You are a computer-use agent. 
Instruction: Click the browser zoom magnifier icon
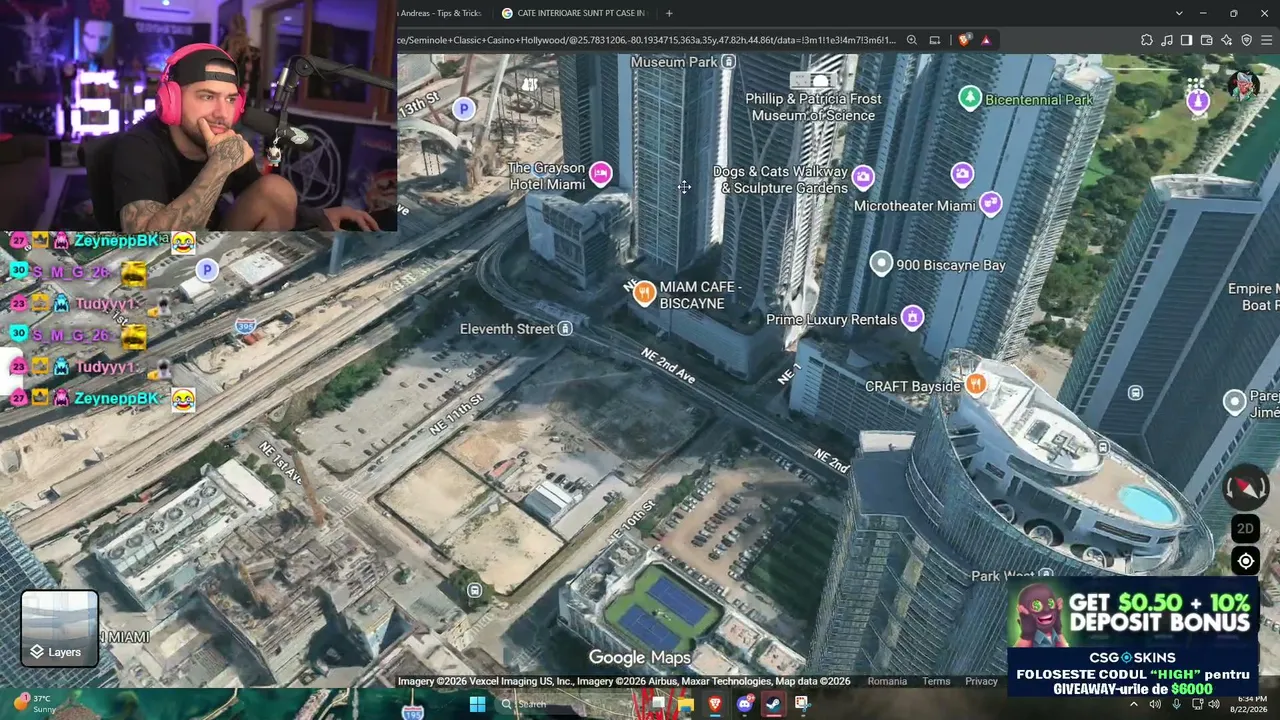point(912,40)
